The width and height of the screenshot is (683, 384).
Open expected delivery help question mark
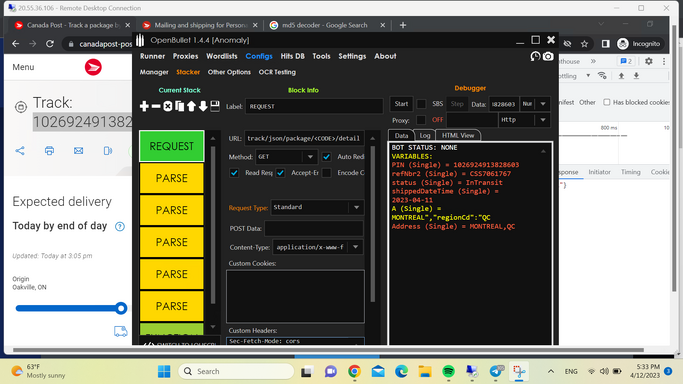coord(120,226)
